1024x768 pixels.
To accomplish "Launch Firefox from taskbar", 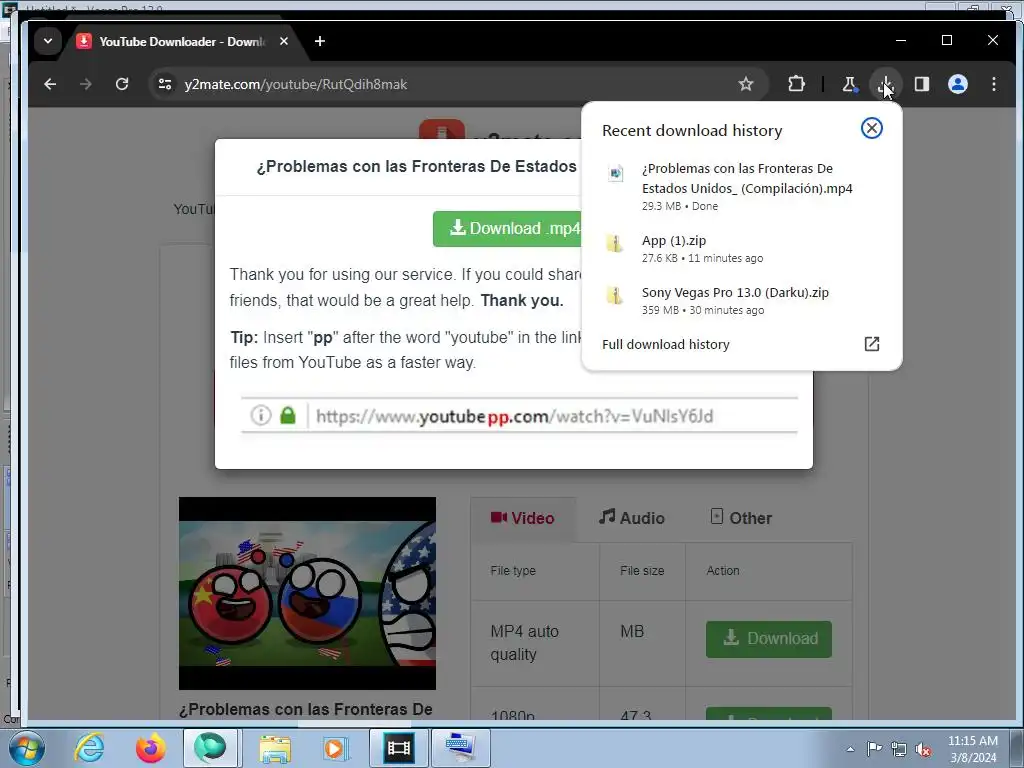I will [x=150, y=748].
